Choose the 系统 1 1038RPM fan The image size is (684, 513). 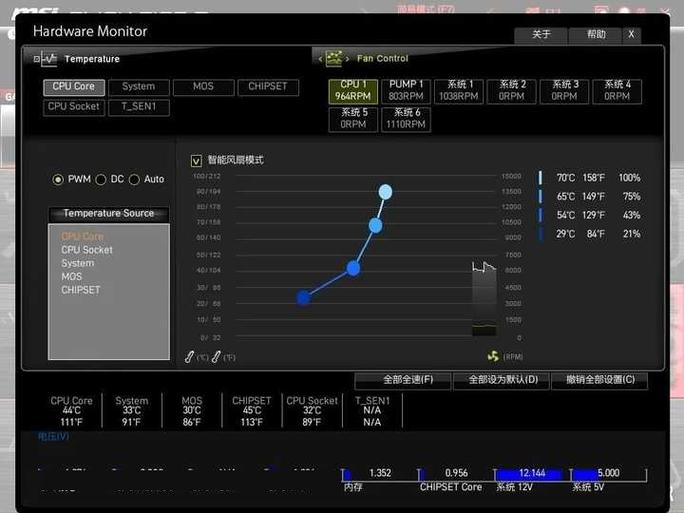coord(458,91)
